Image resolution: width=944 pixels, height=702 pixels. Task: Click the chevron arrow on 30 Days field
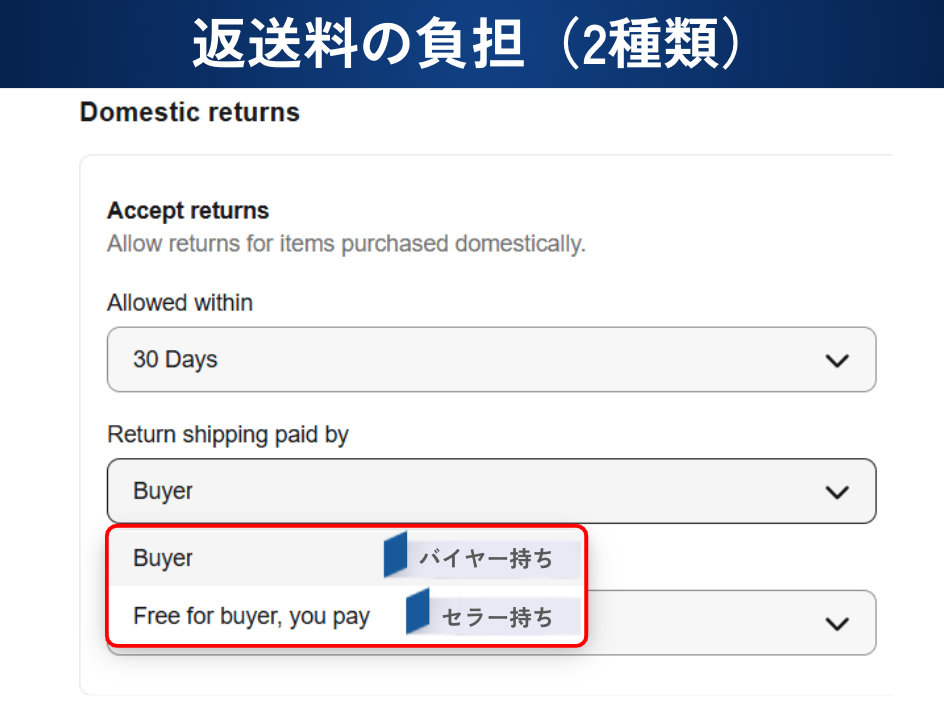click(x=837, y=360)
